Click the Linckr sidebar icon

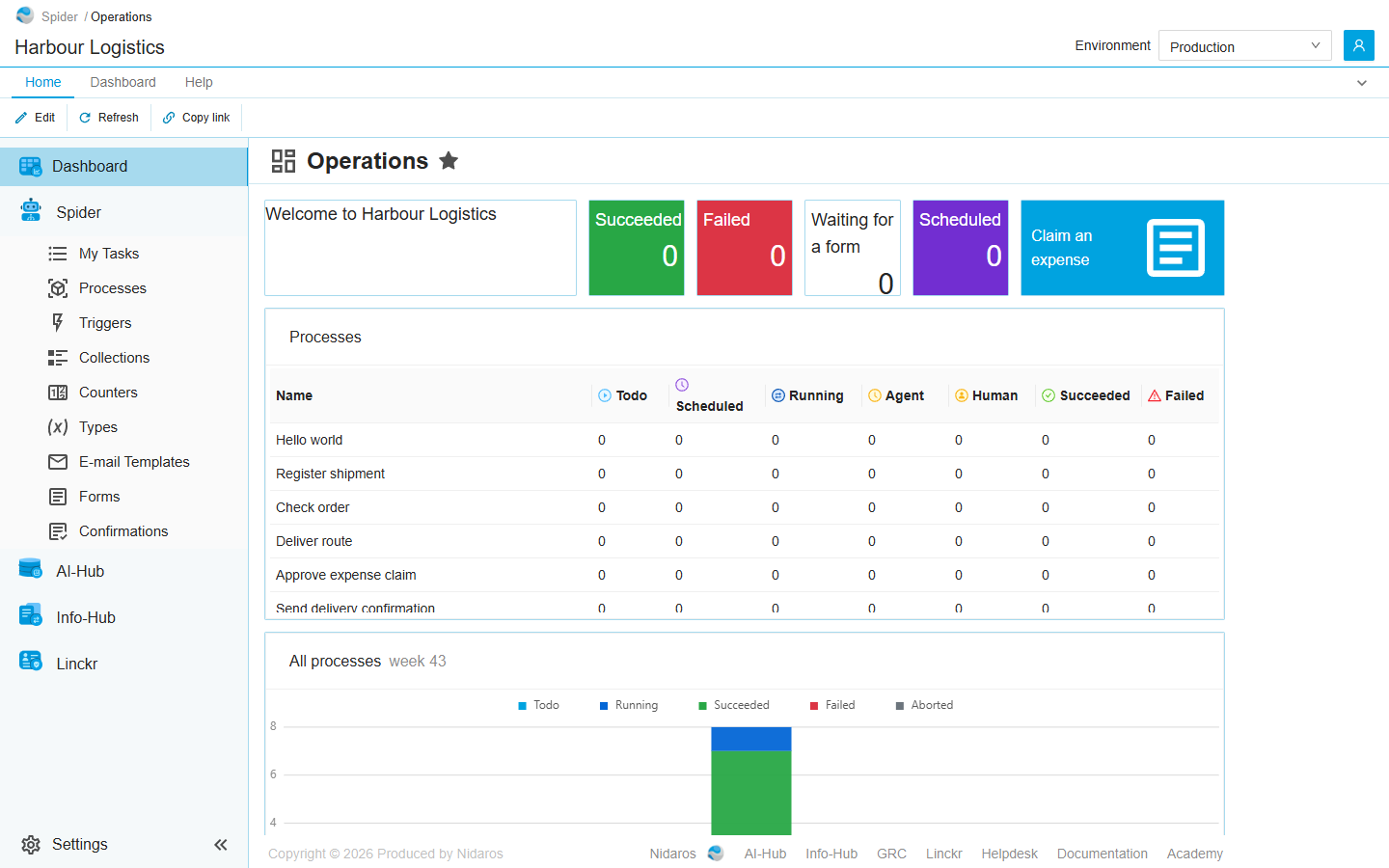click(x=31, y=662)
